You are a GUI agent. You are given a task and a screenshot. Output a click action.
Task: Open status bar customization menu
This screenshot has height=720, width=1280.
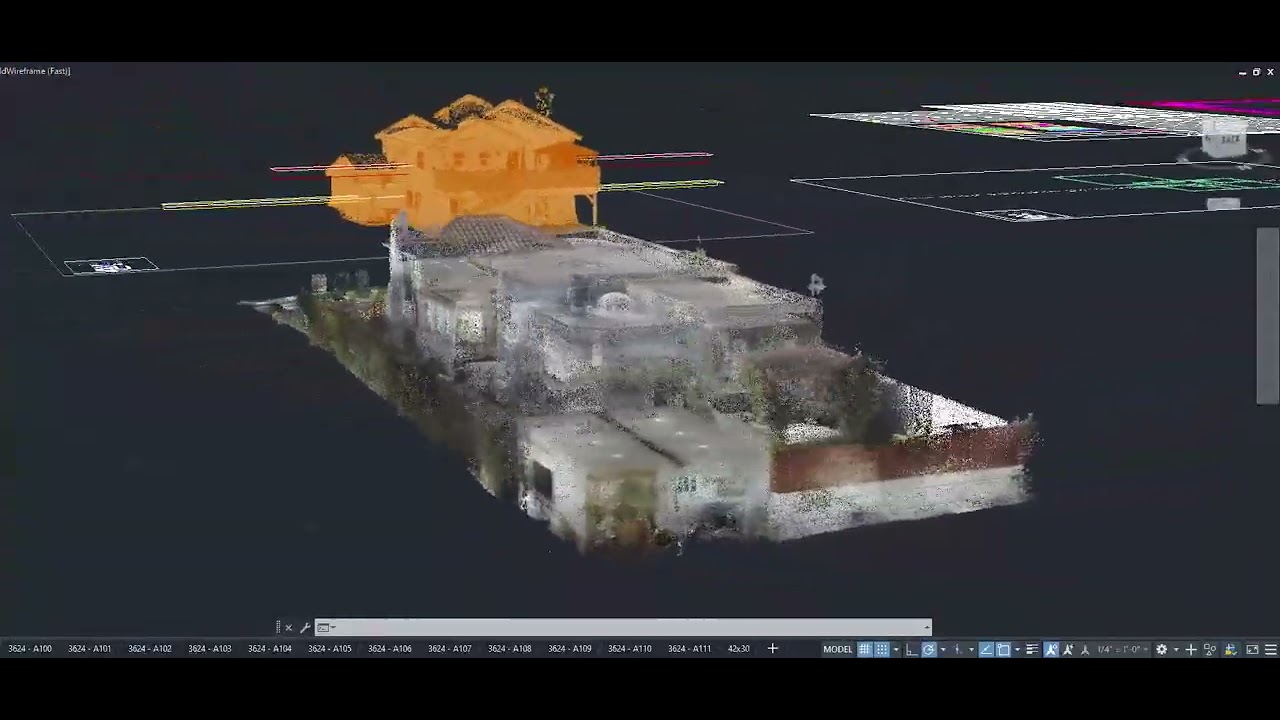click(x=1270, y=649)
